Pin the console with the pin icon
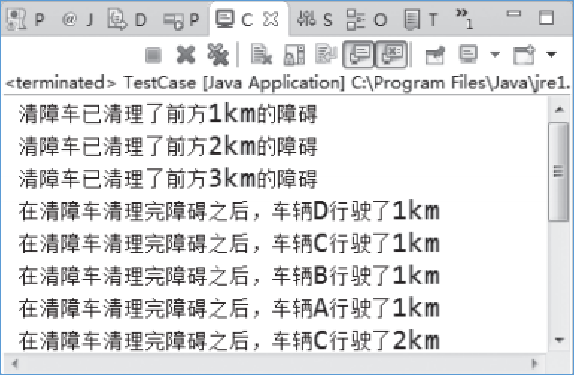 point(435,55)
